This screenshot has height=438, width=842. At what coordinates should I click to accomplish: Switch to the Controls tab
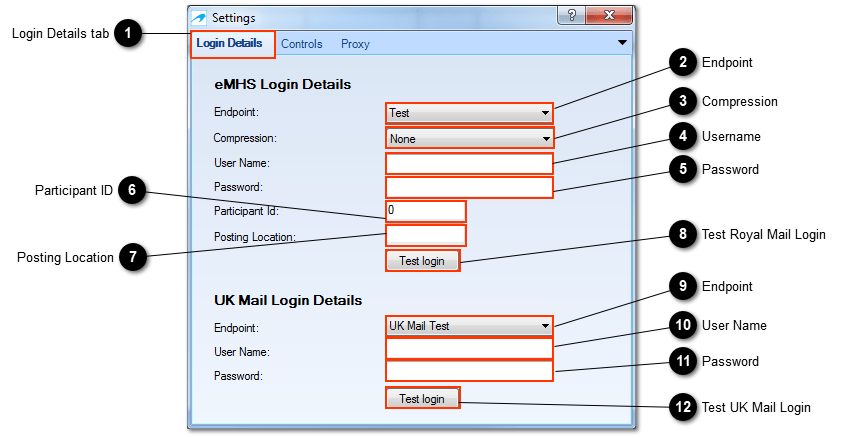click(x=301, y=44)
